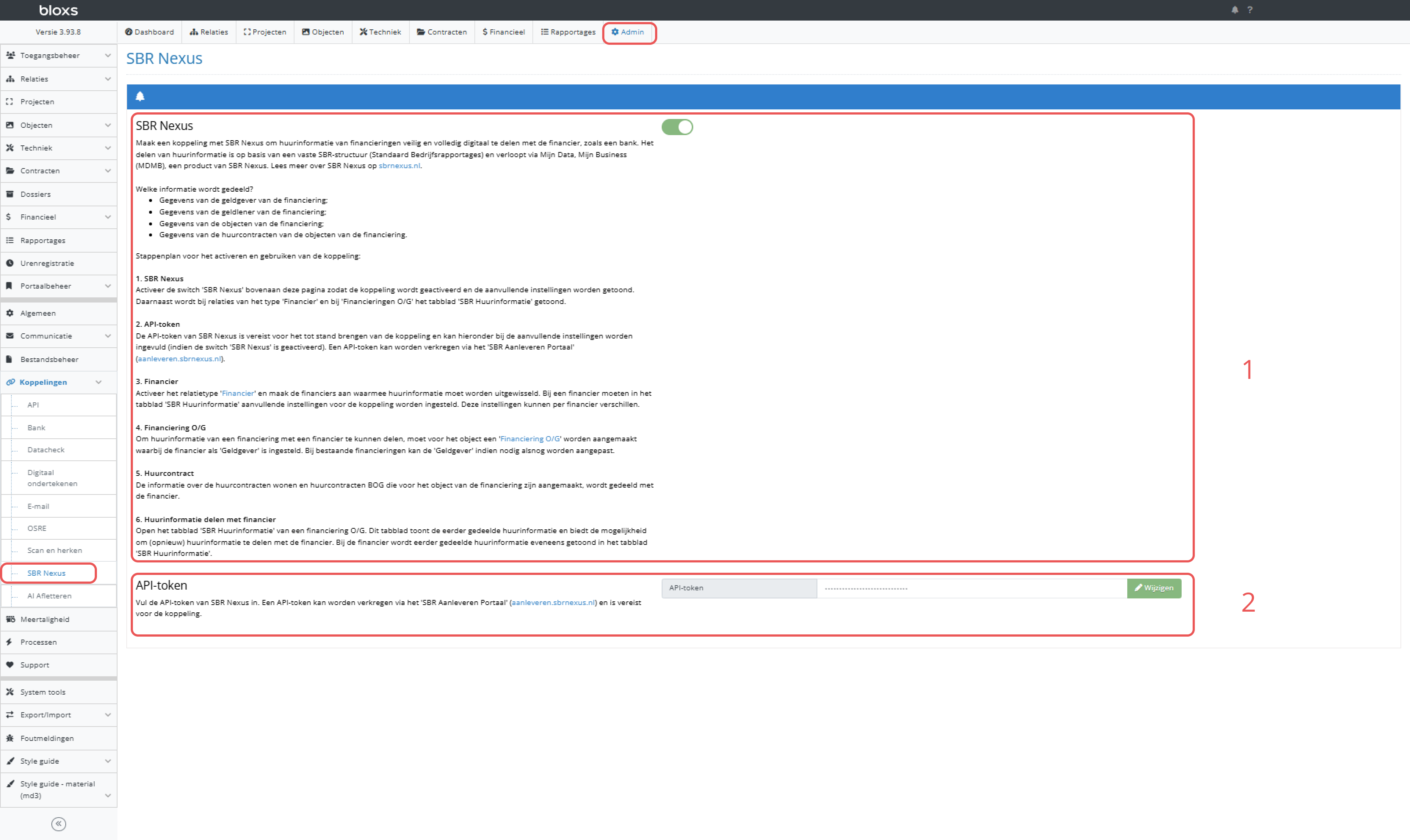The width and height of the screenshot is (1410, 840).
Task: Toggle the SBR Nexus switch off
Action: tap(677, 127)
